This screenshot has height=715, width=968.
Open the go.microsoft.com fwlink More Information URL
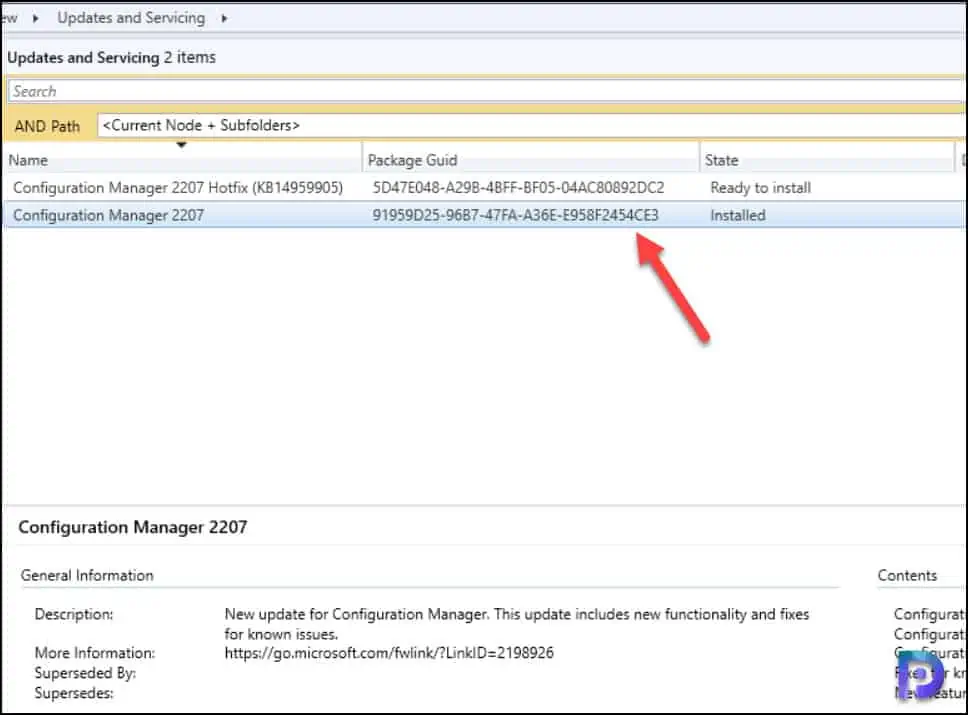pos(389,653)
